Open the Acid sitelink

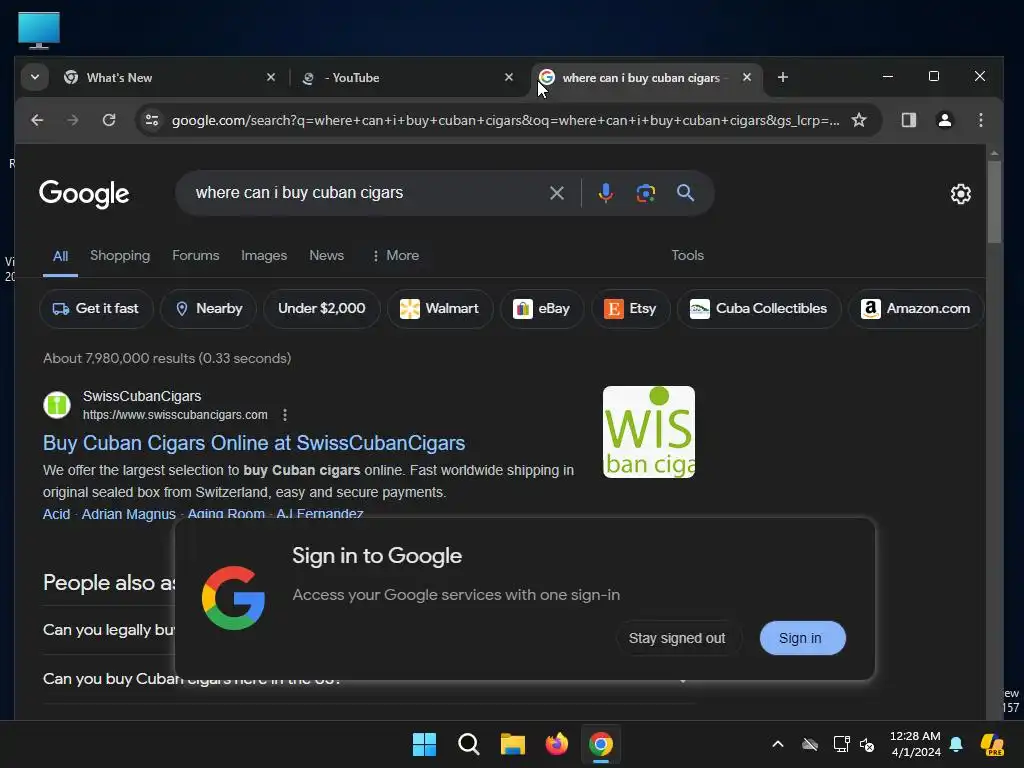[x=56, y=513]
